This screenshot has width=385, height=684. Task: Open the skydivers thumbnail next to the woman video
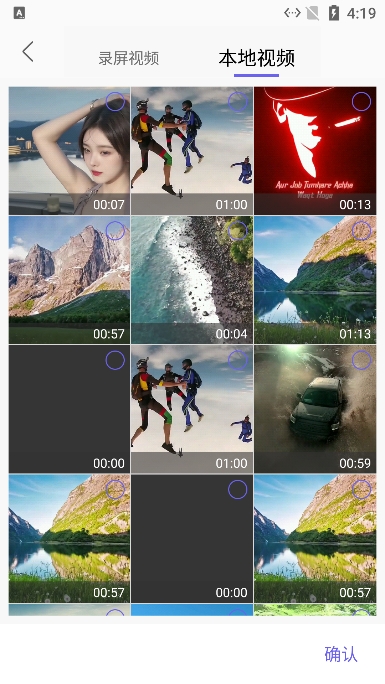tap(192, 150)
